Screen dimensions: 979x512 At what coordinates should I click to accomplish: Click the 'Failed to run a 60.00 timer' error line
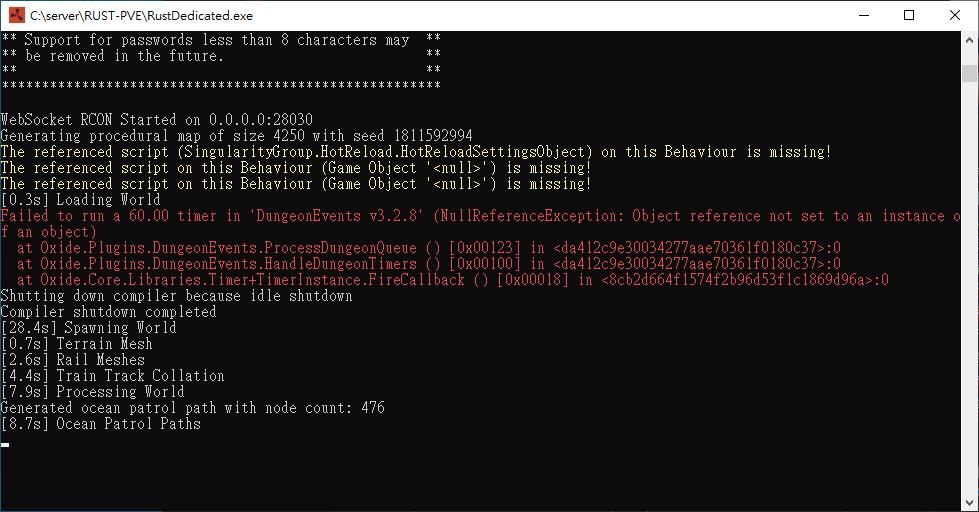click(x=480, y=216)
